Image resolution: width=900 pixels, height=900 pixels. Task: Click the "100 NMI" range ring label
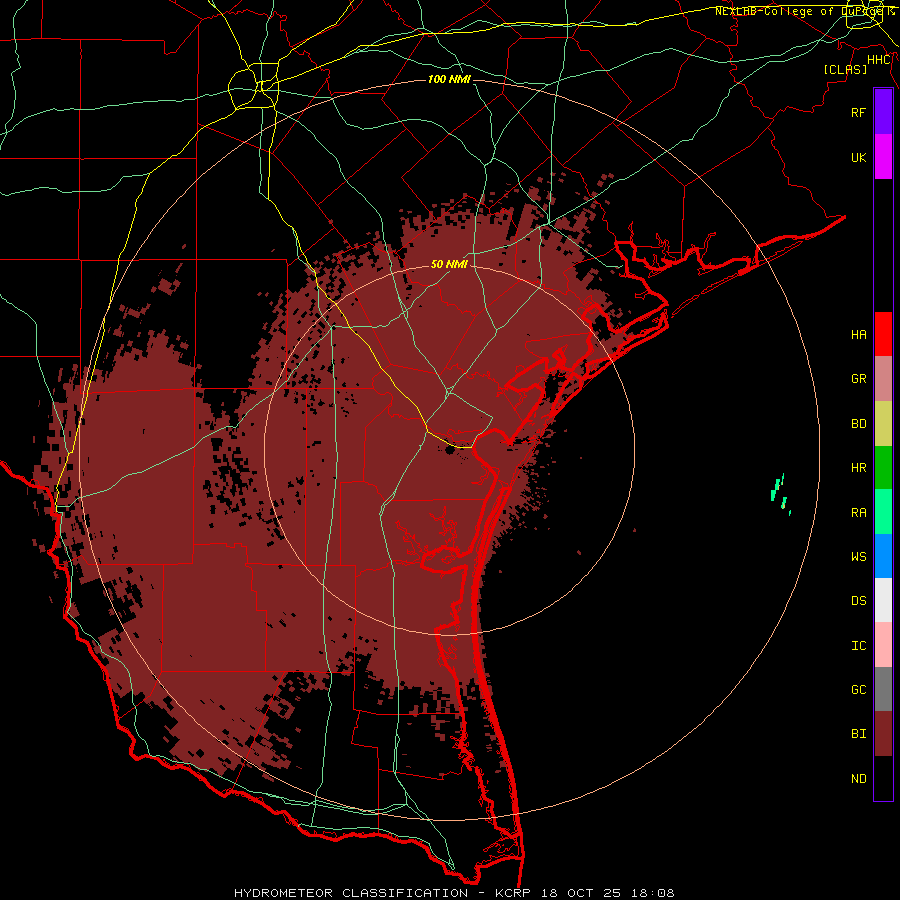click(449, 79)
